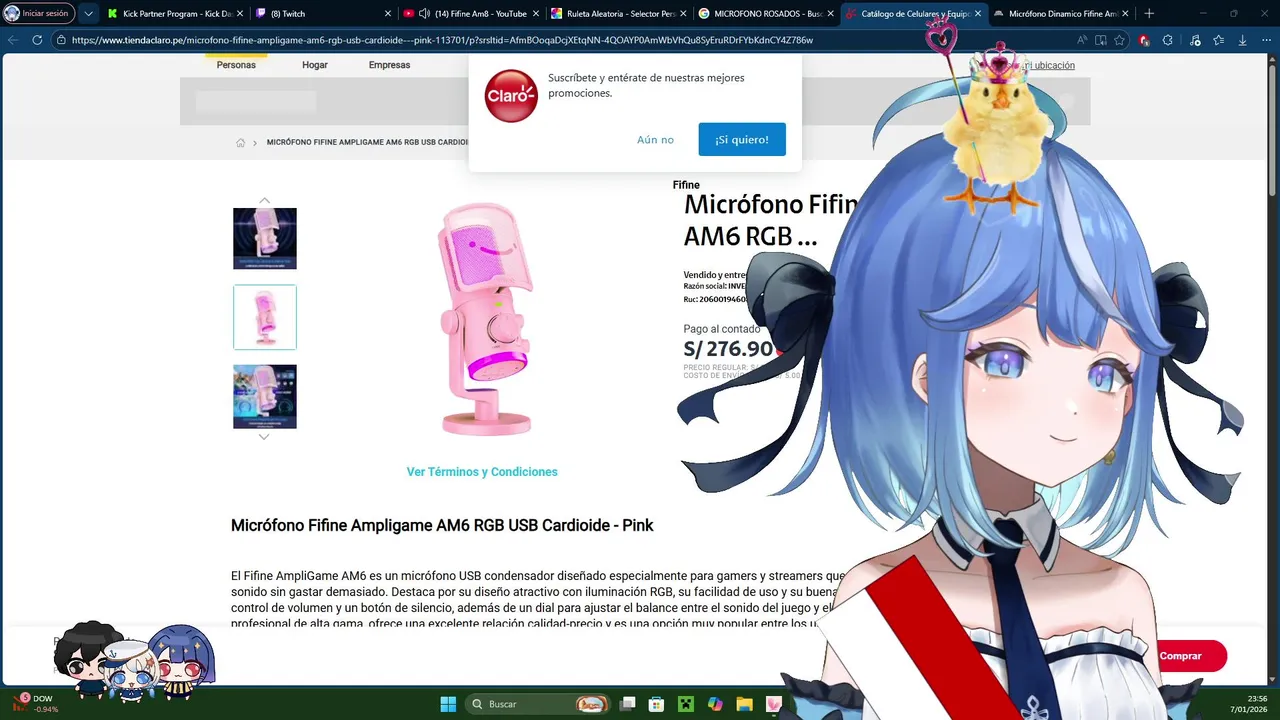
Task: Open the Microsoft Store taskbar icon
Action: coord(657,704)
